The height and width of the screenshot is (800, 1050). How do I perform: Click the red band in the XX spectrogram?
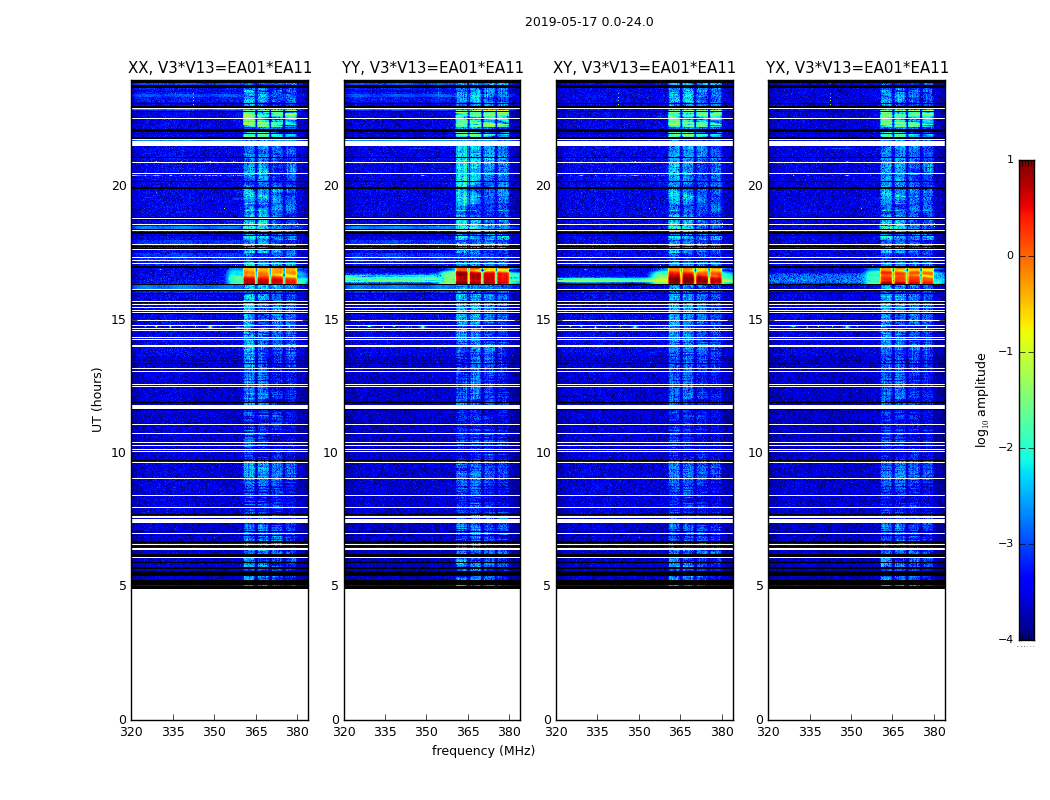pos(270,276)
